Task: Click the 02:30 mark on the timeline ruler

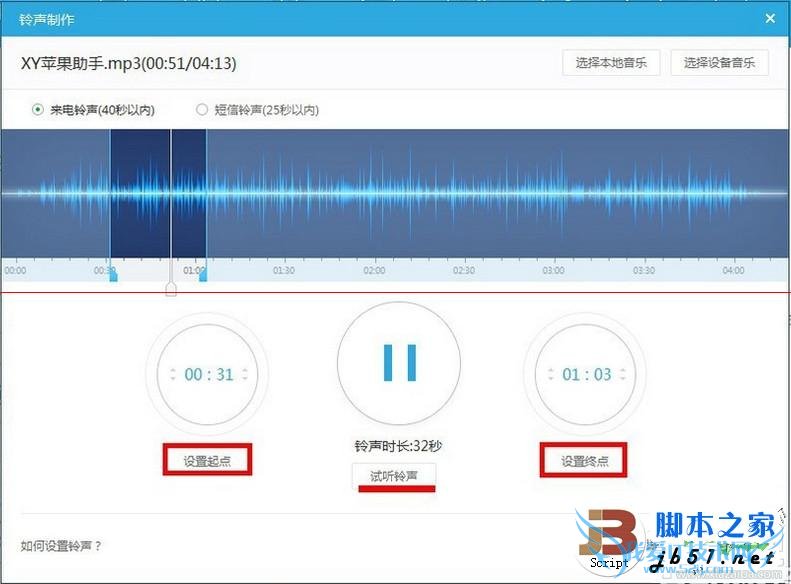Action: (464, 271)
